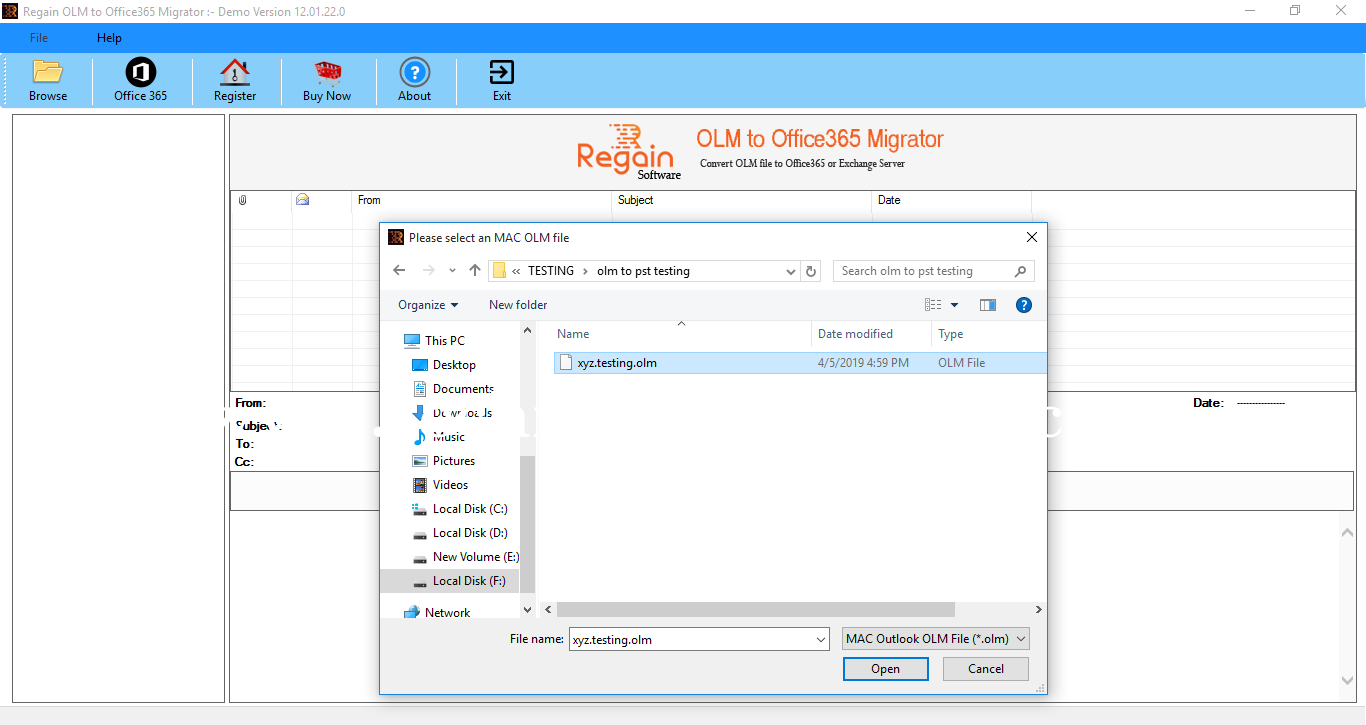1366x725 pixels.
Task: Open the About question mark icon
Action: click(x=414, y=72)
